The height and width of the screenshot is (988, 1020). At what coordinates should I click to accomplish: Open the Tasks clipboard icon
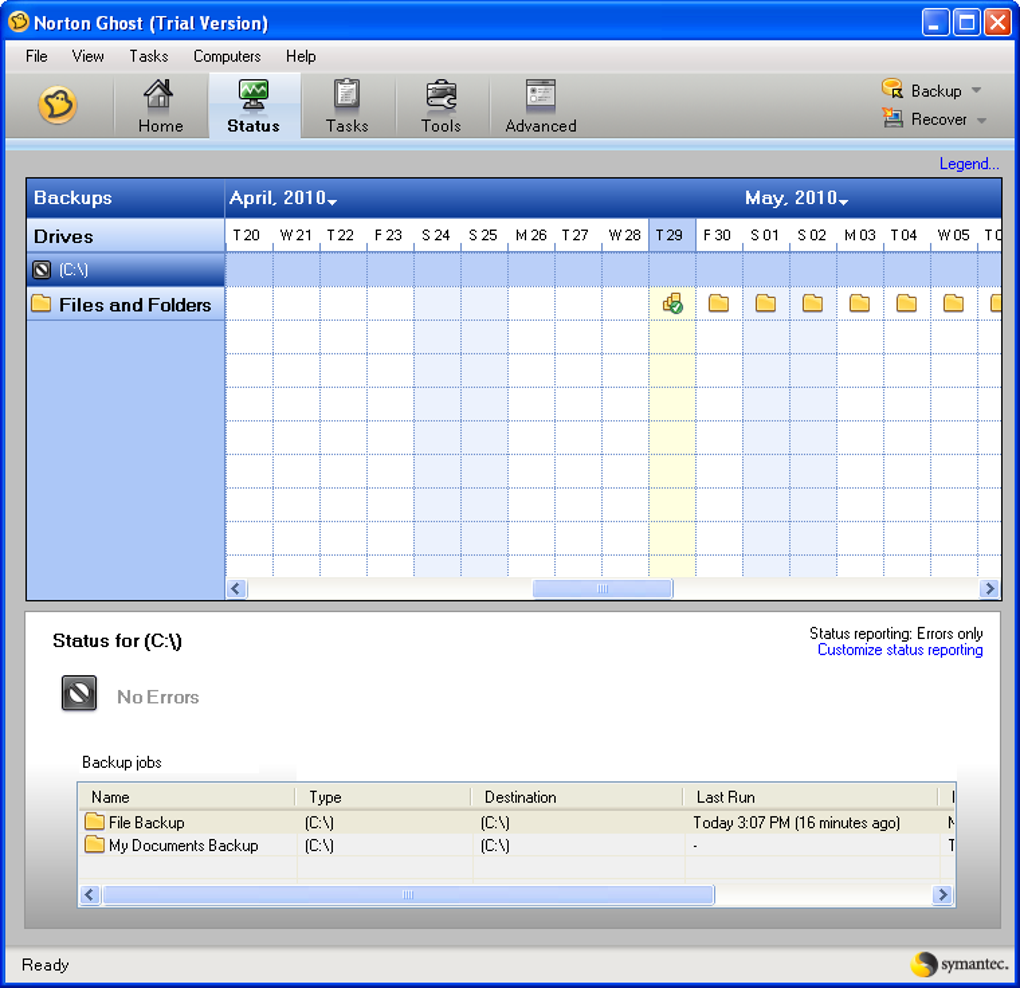pos(347,94)
